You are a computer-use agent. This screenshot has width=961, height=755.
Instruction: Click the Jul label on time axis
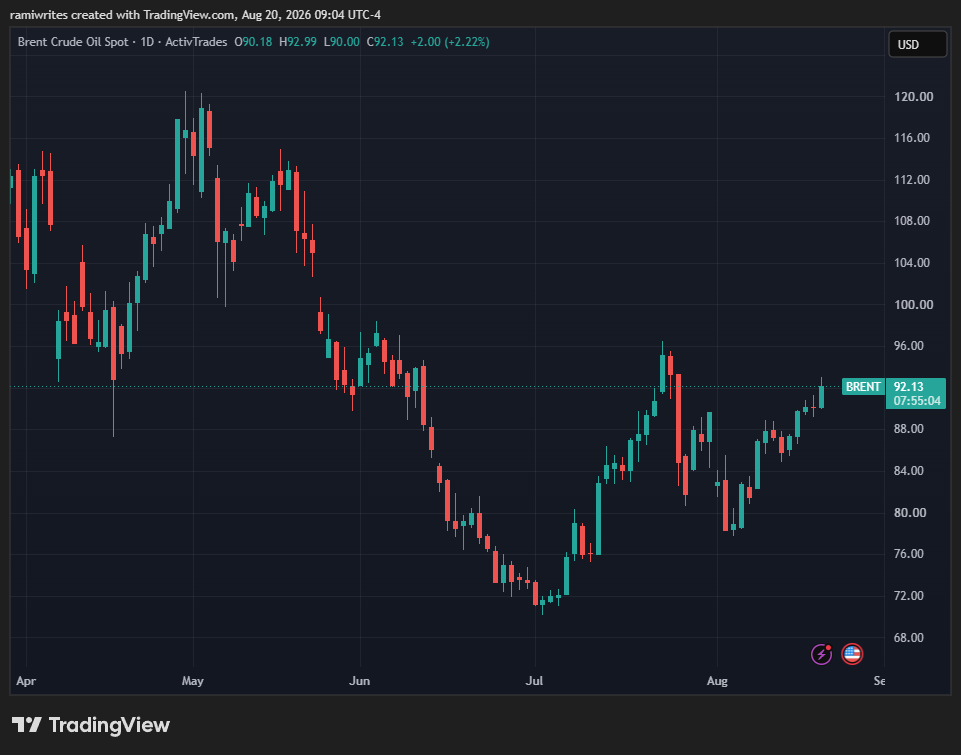(x=534, y=681)
